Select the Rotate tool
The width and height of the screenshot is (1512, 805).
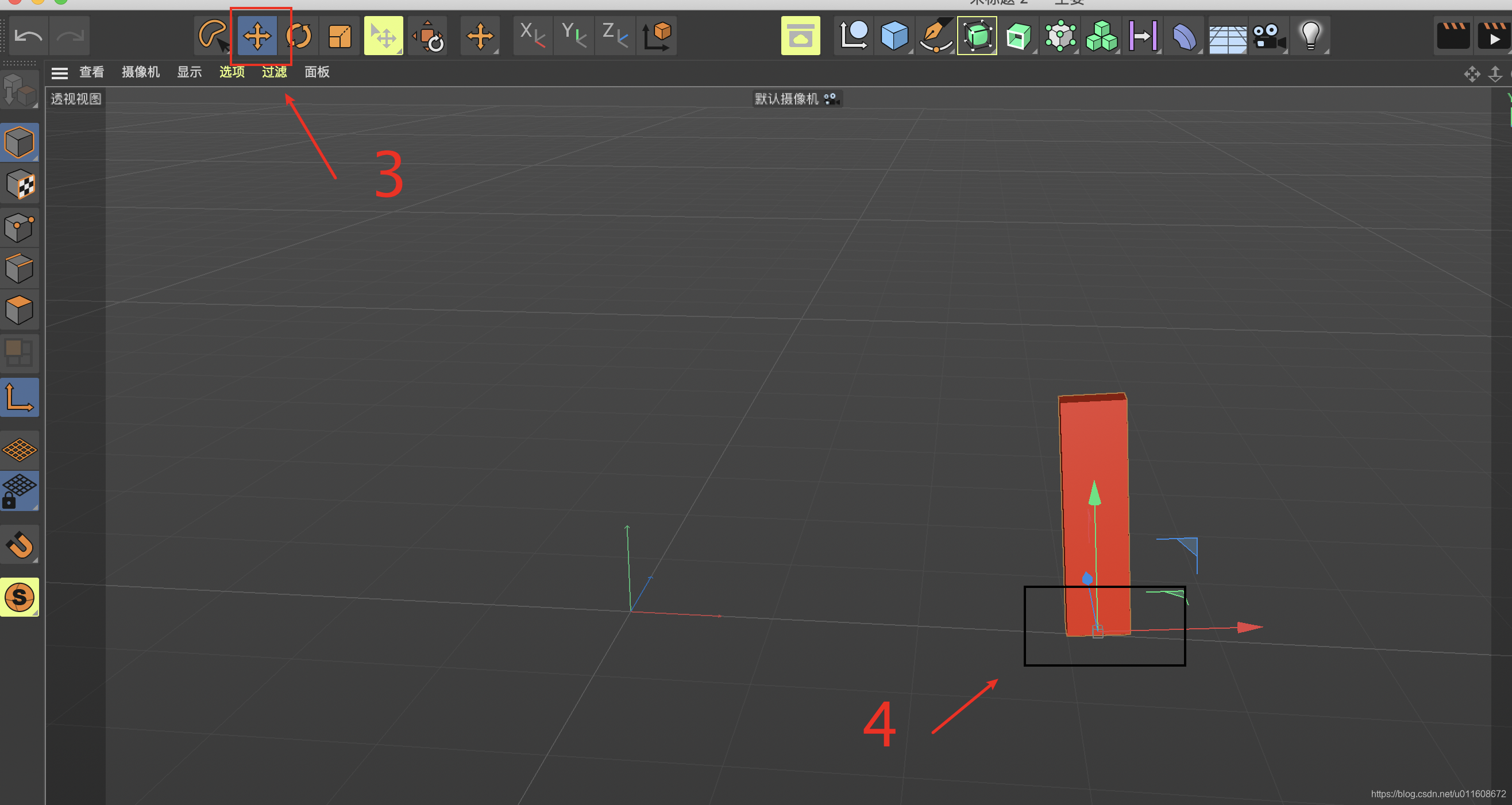(x=299, y=36)
